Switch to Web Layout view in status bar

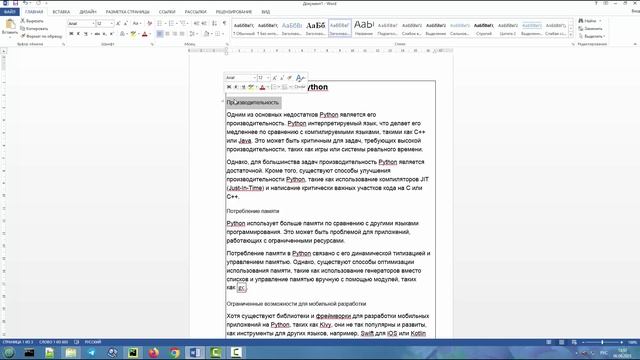574,342
